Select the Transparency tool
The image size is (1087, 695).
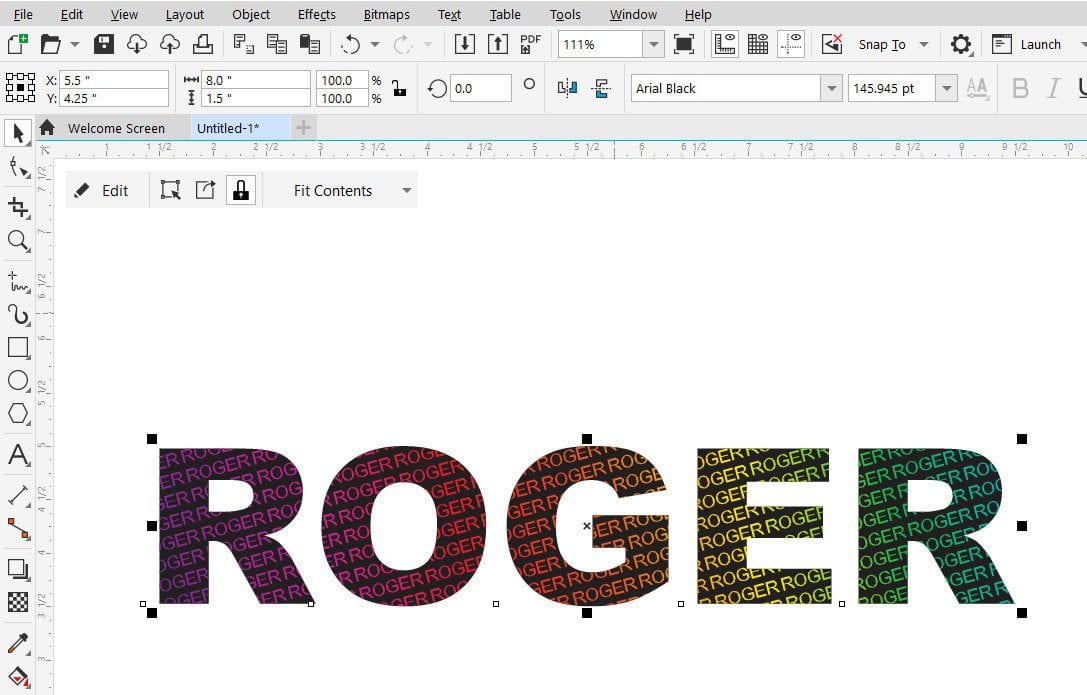[17, 601]
